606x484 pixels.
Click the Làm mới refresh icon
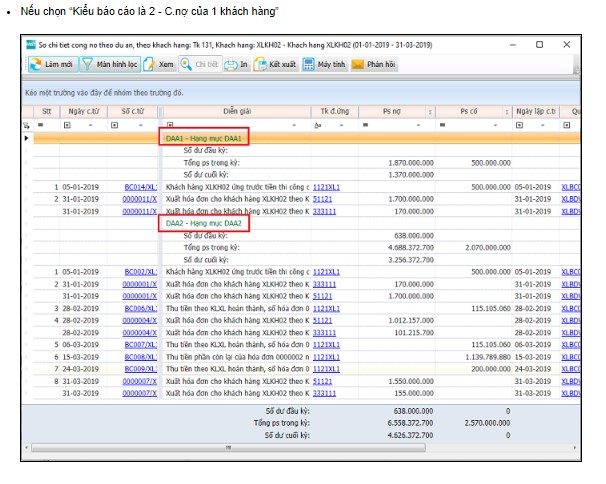click(34, 64)
